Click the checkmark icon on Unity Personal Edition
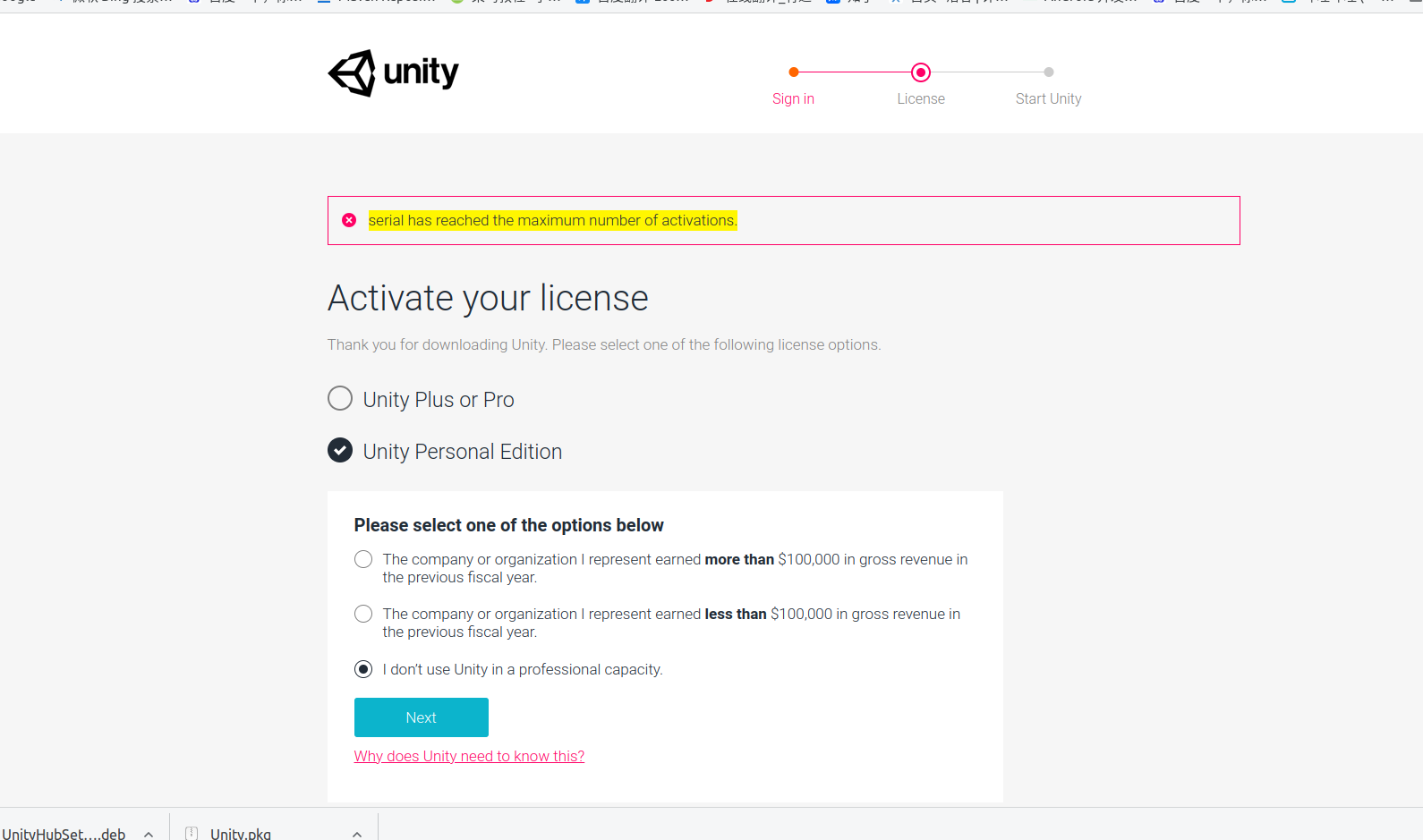1423x840 pixels. (x=340, y=450)
